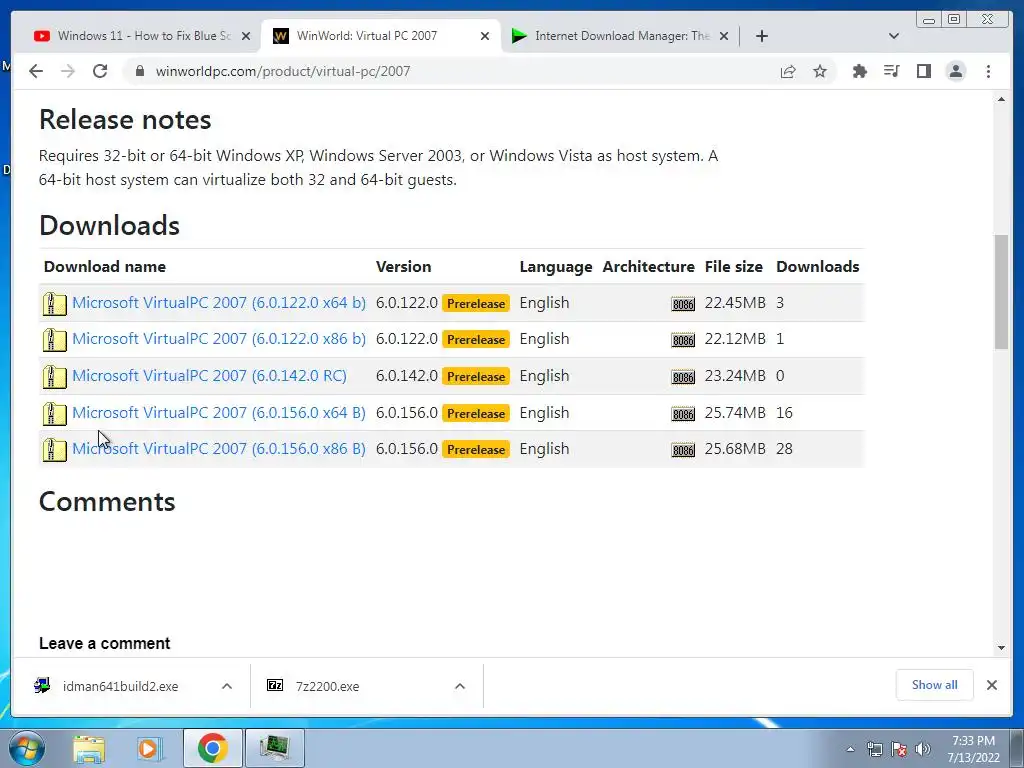Open a new browser tab
This screenshot has height=768, width=1024.
click(x=761, y=36)
